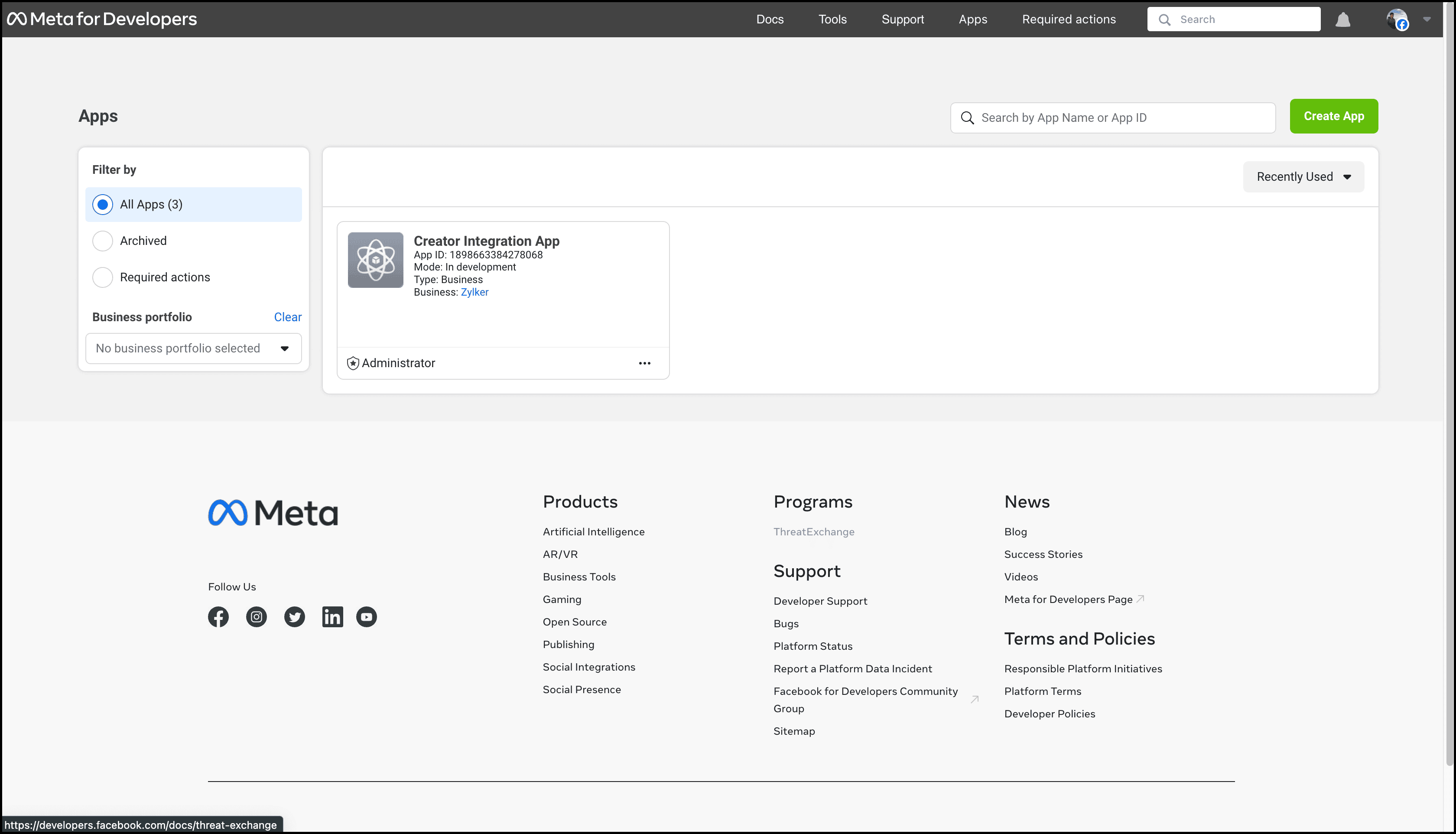Click the YouTube icon in footer
Image resolution: width=1456 pixels, height=834 pixels.
[367, 617]
